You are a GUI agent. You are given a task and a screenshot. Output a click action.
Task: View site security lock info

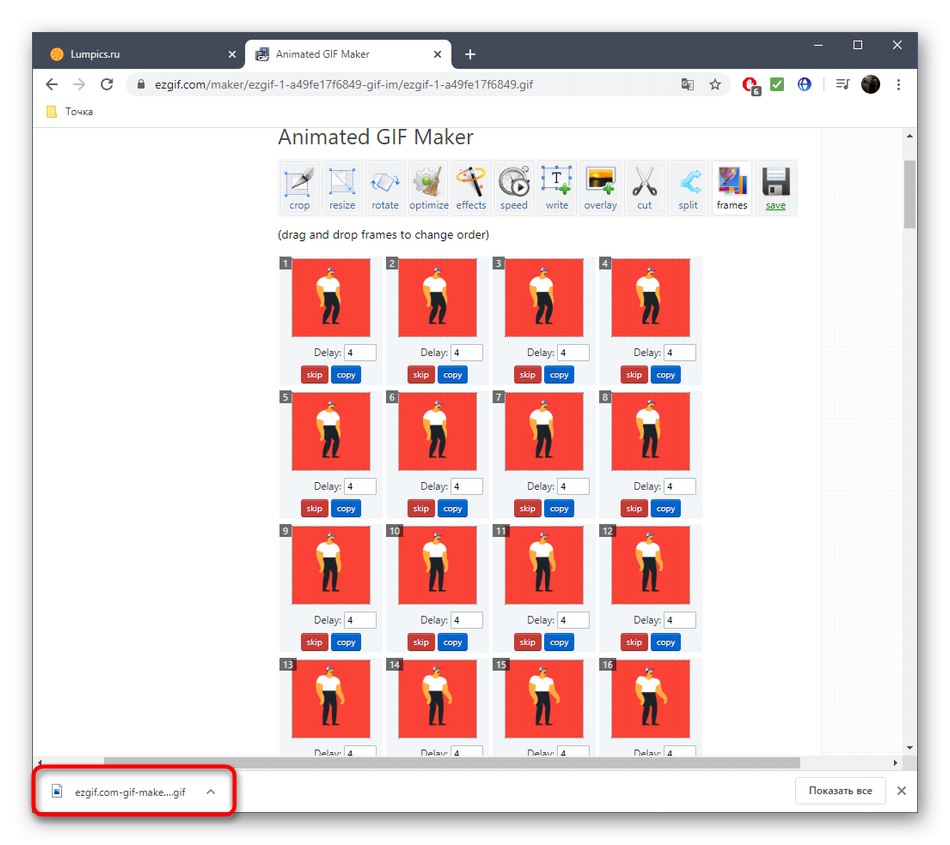point(141,84)
